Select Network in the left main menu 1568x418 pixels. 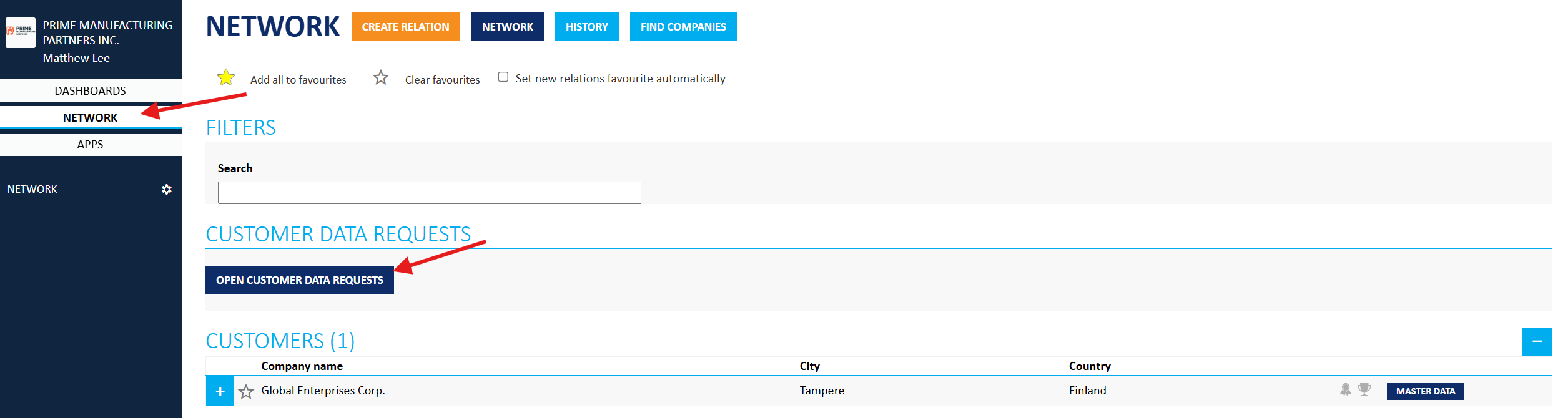tap(91, 118)
